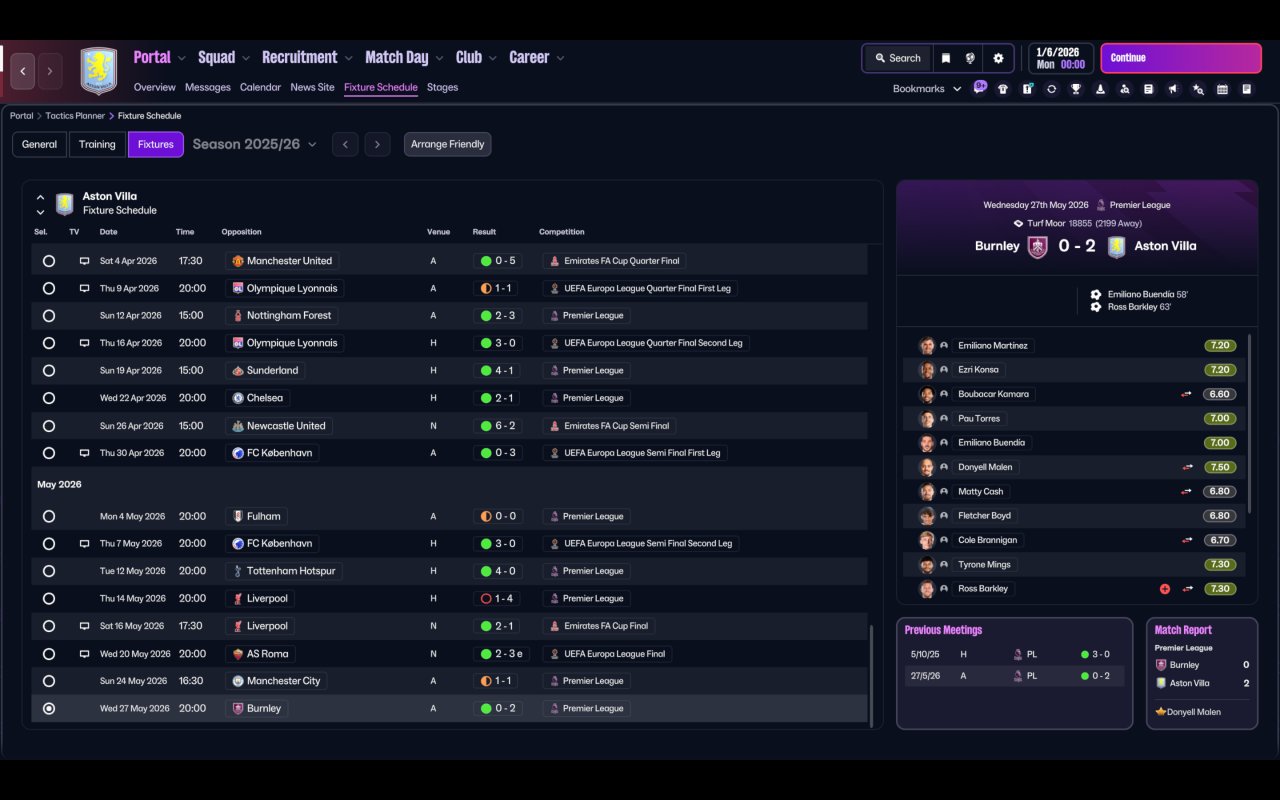Click the fixture list vertical scrollbar
The width and height of the screenshot is (1280, 800).
(872, 676)
